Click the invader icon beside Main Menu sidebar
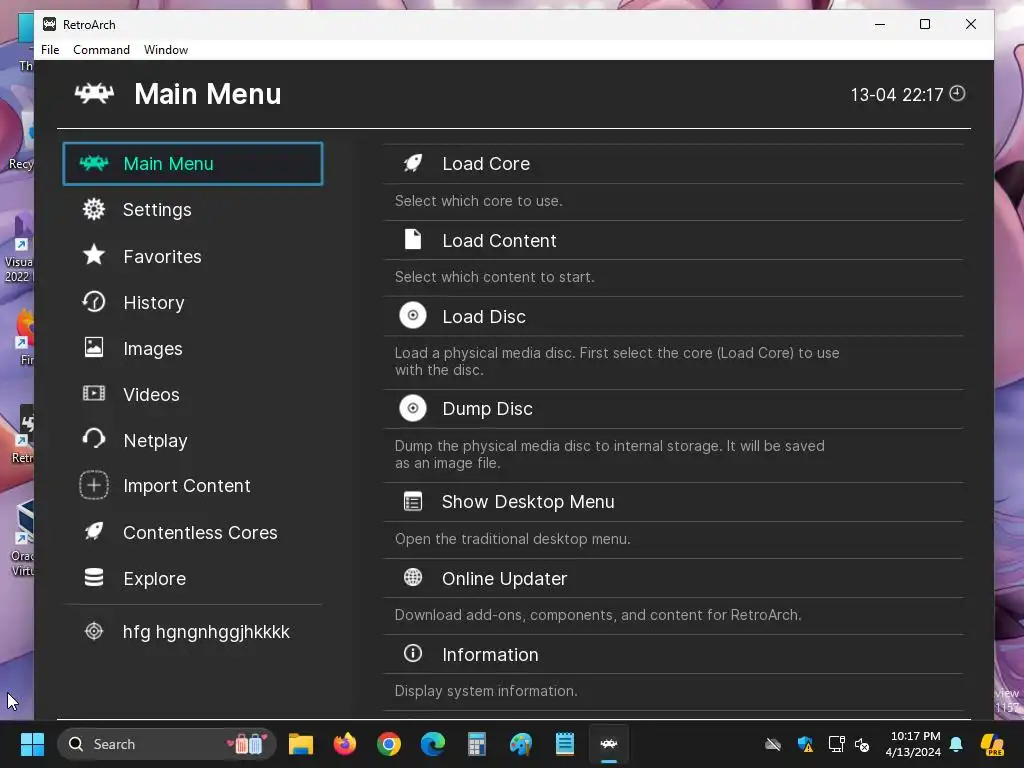1024x768 pixels. point(93,163)
